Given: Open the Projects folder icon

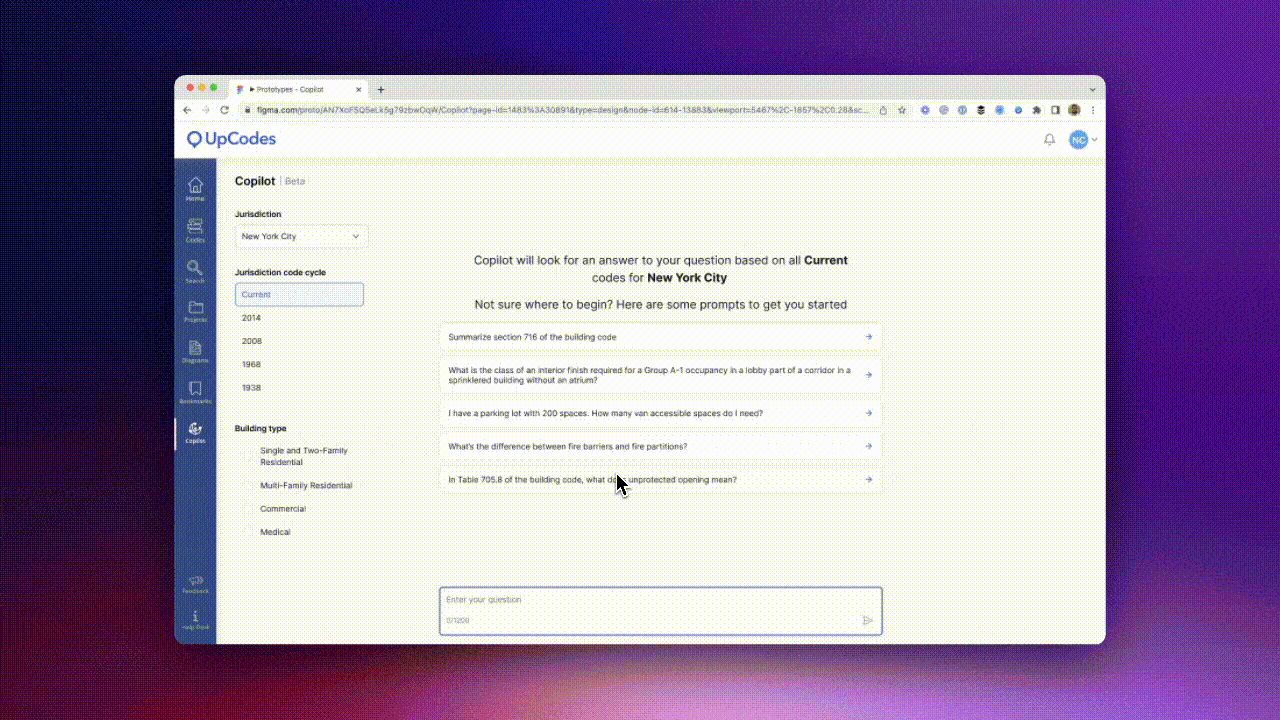Looking at the screenshot, I should tap(195, 310).
